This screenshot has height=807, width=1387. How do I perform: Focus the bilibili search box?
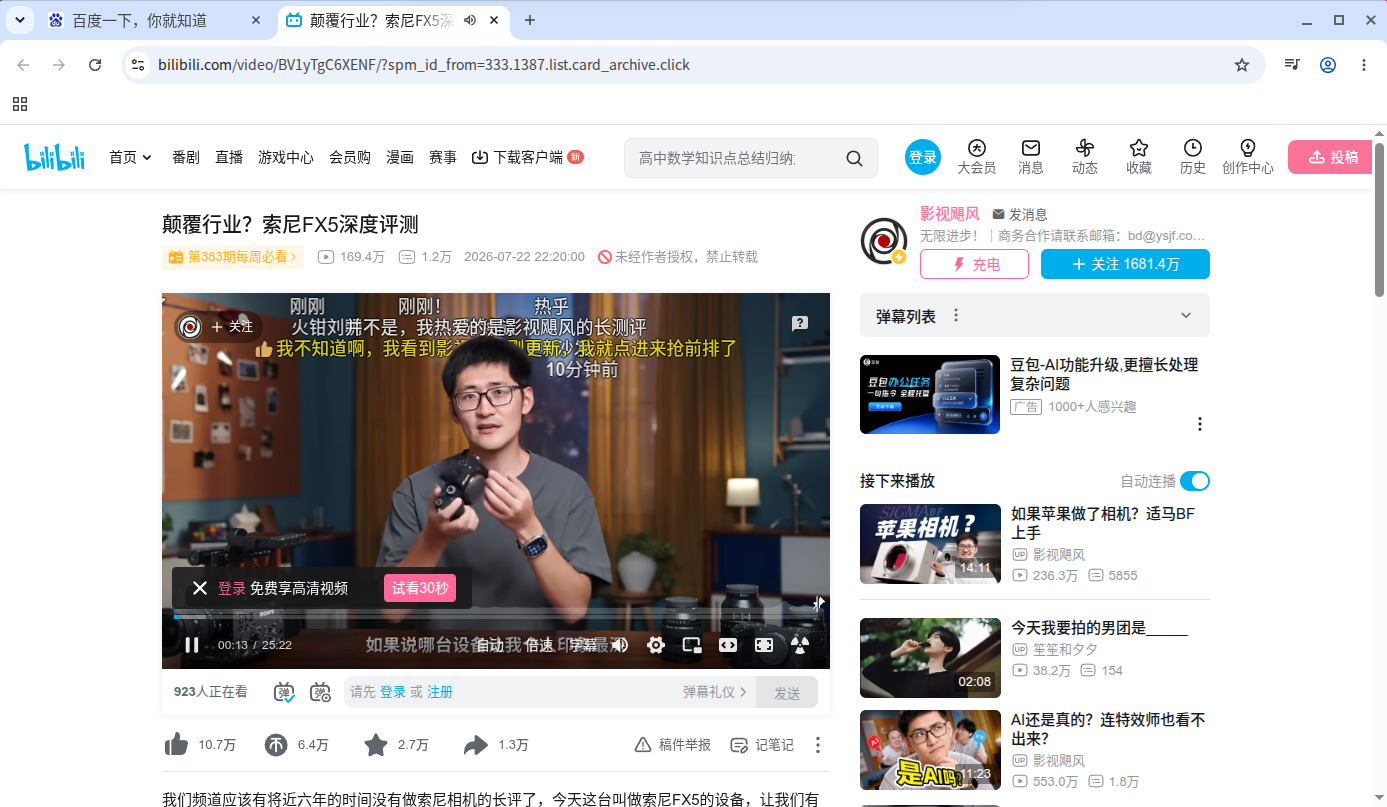tap(730, 158)
